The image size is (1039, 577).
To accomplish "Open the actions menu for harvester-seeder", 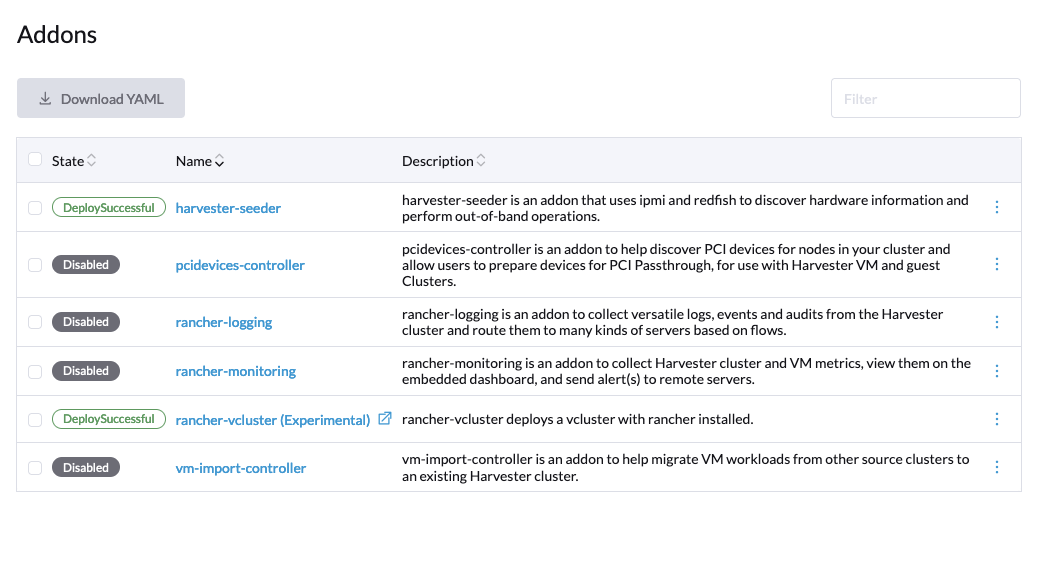I will [x=996, y=207].
